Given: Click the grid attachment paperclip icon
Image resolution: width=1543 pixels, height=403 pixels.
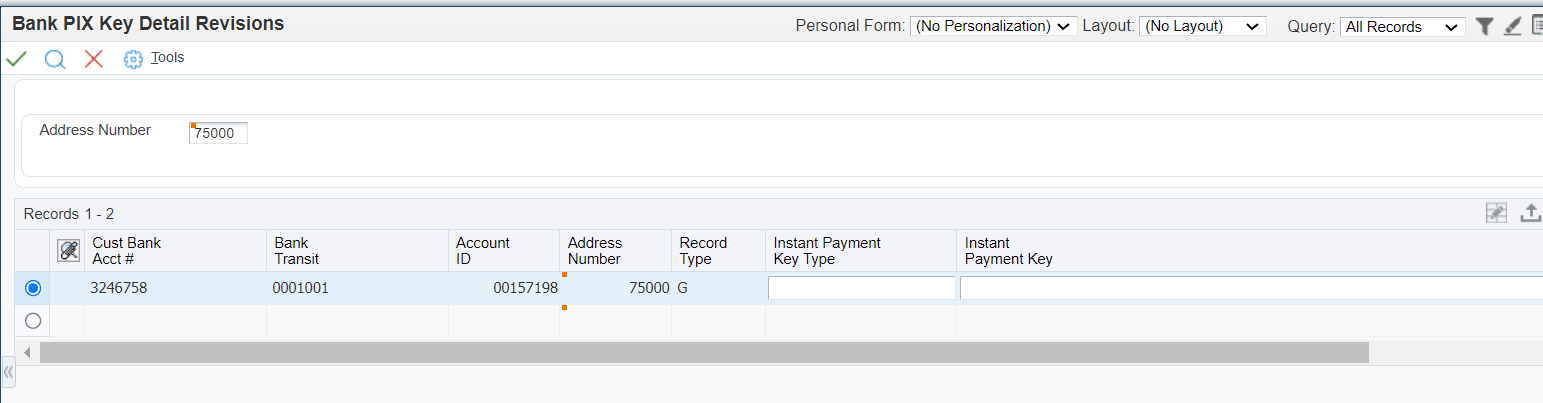Looking at the screenshot, I should pos(68,251).
